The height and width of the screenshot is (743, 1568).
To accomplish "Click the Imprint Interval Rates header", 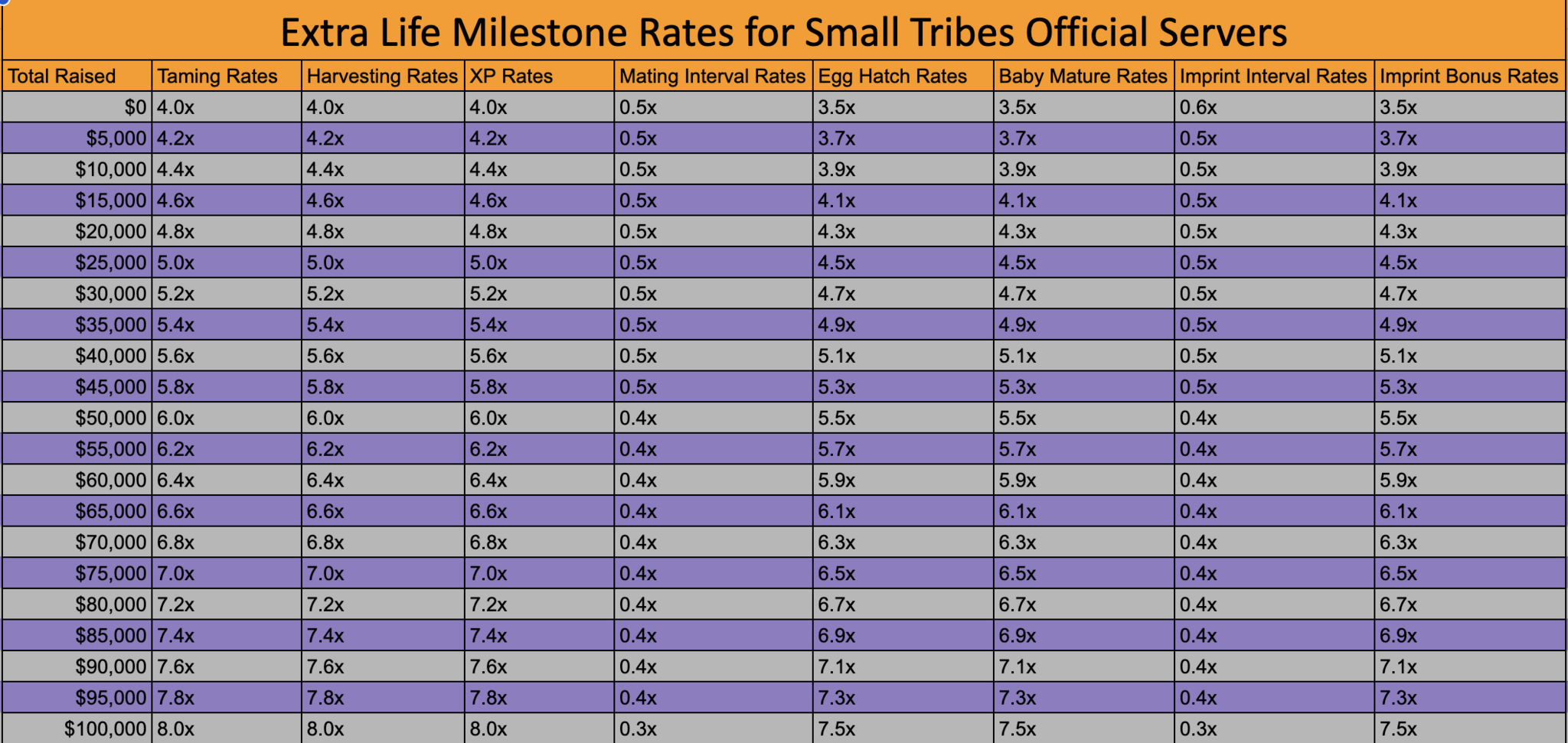I will [x=1272, y=77].
